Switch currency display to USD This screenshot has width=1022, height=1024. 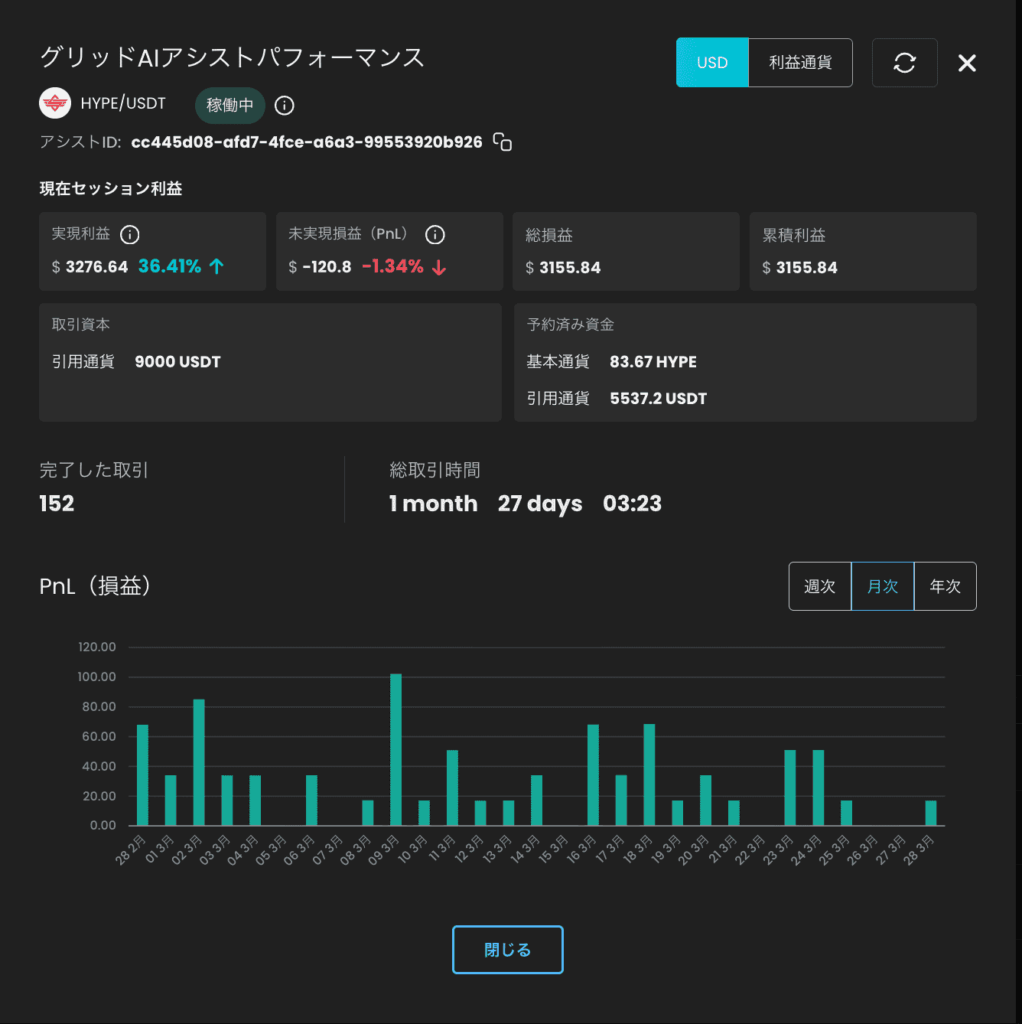[712, 63]
